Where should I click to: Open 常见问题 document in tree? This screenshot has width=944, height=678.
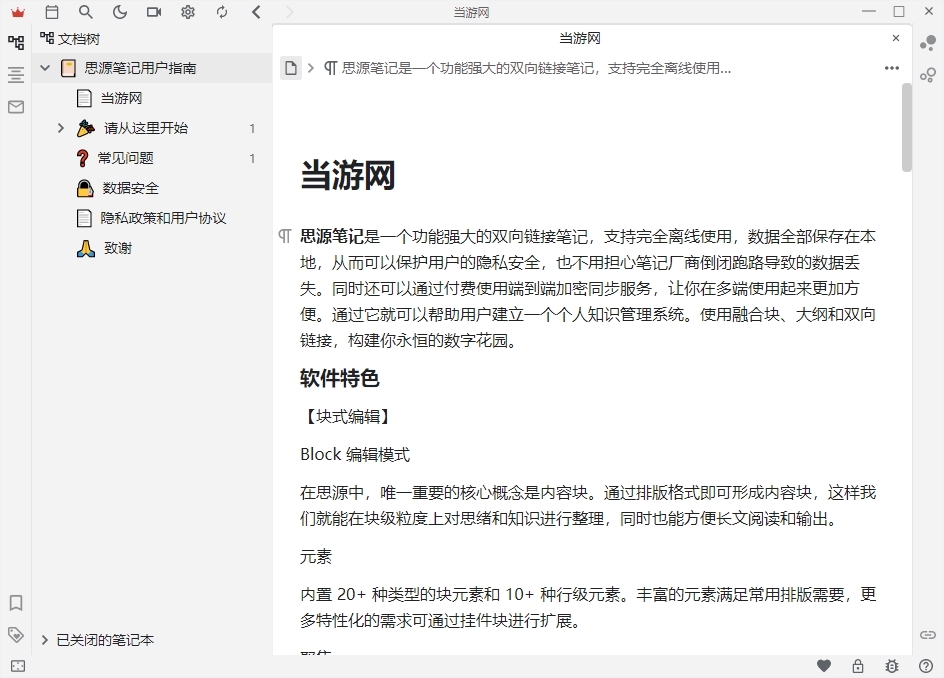[125, 158]
